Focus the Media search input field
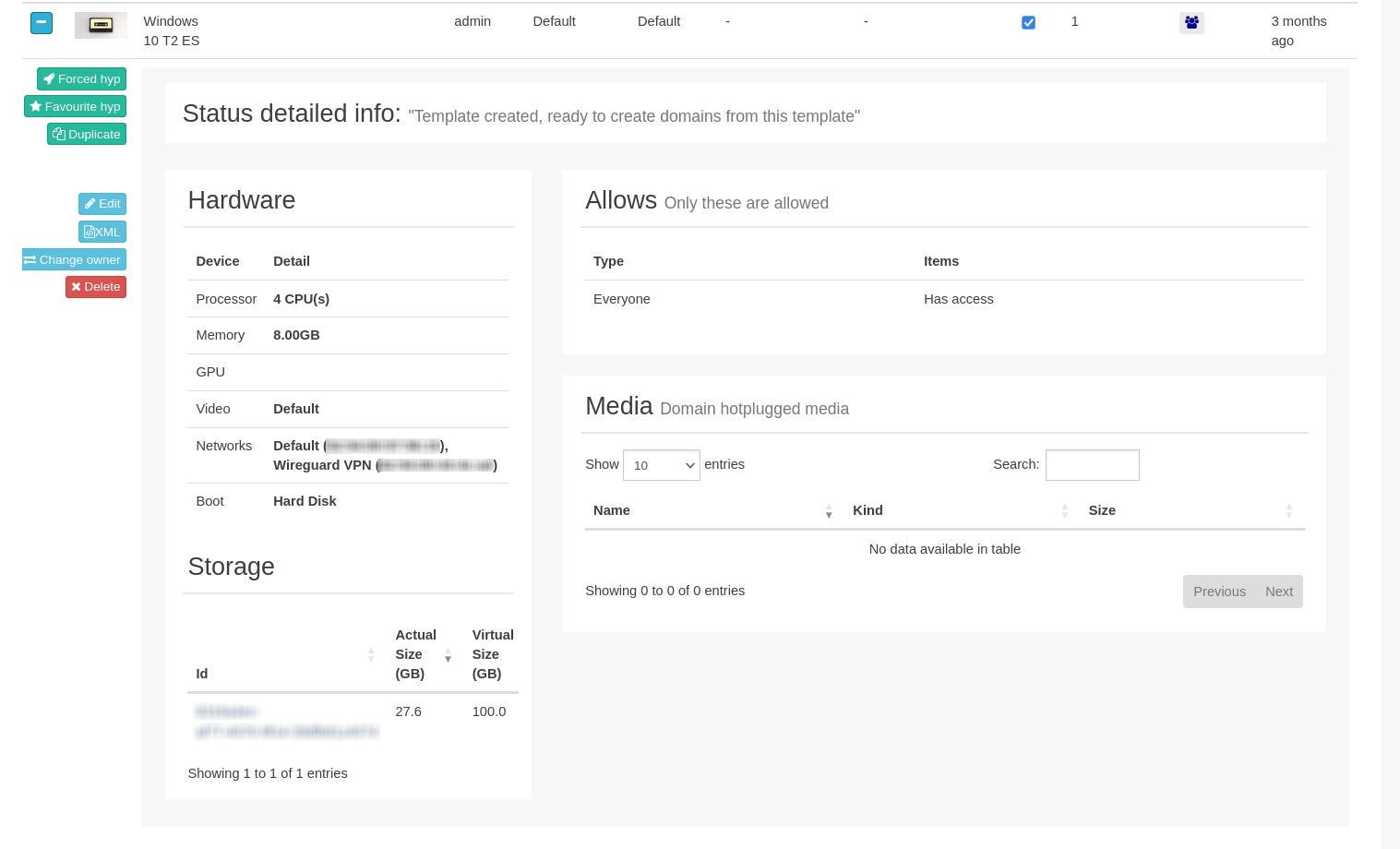1400x849 pixels. click(1092, 465)
